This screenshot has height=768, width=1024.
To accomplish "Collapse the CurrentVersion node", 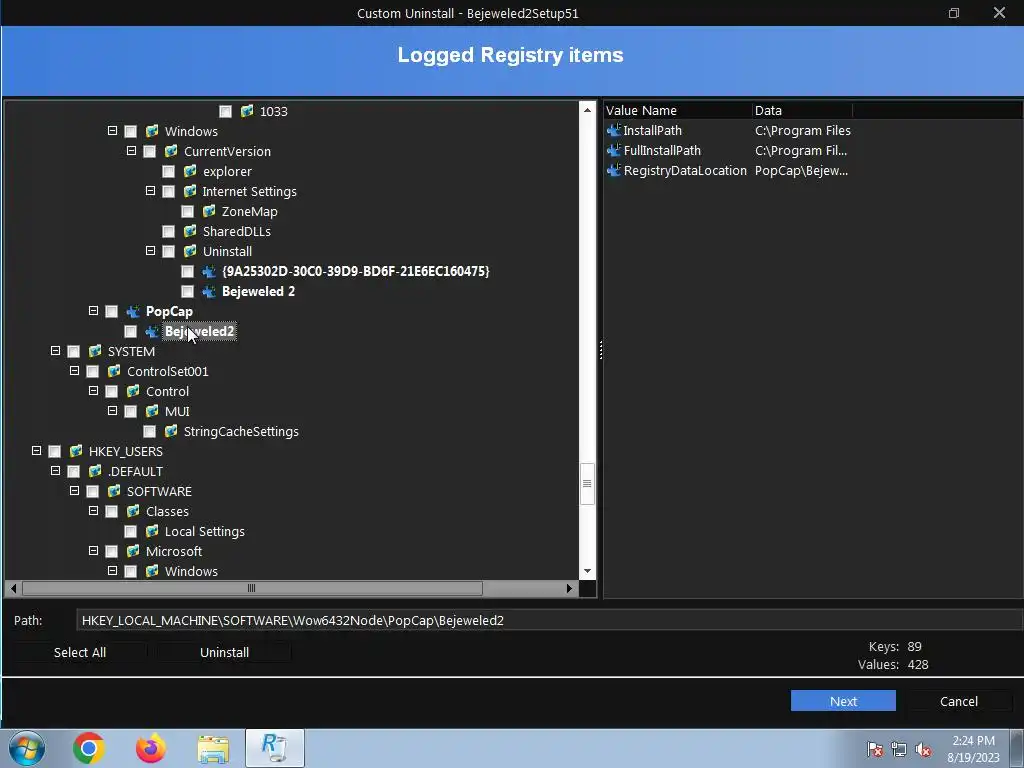I will coord(131,151).
